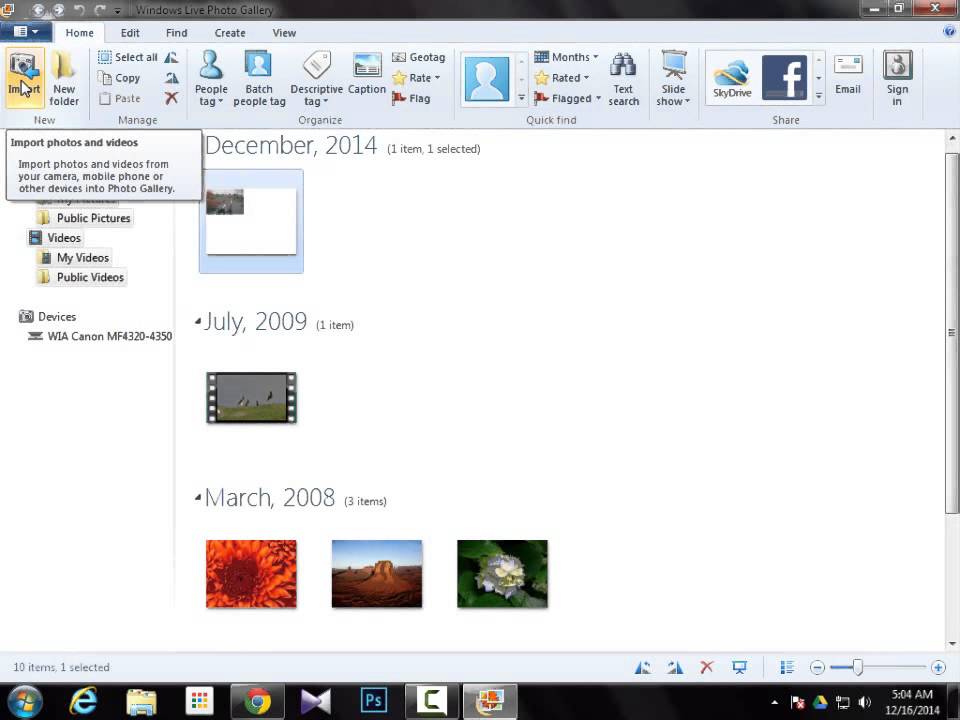Rotate left from the status bar
The height and width of the screenshot is (720, 960).
(643, 667)
